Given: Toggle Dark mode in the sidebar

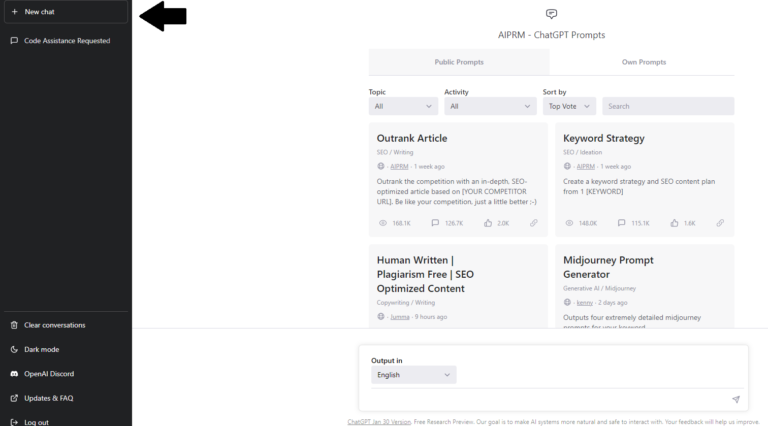Looking at the screenshot, I should click(x=40, y=349).
